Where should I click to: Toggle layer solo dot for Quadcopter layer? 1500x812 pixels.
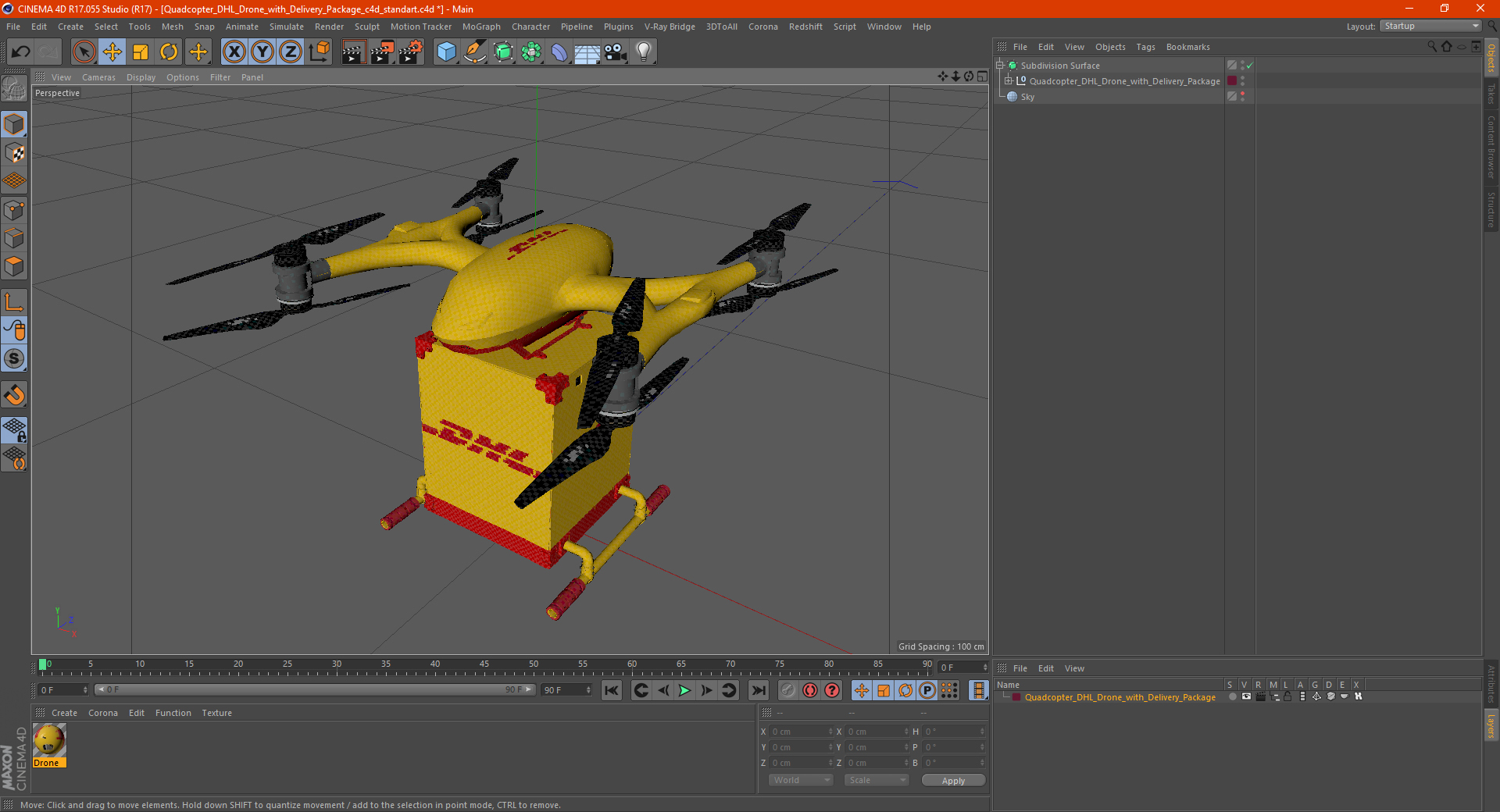pyautogui.click(x=1232, y=696)
